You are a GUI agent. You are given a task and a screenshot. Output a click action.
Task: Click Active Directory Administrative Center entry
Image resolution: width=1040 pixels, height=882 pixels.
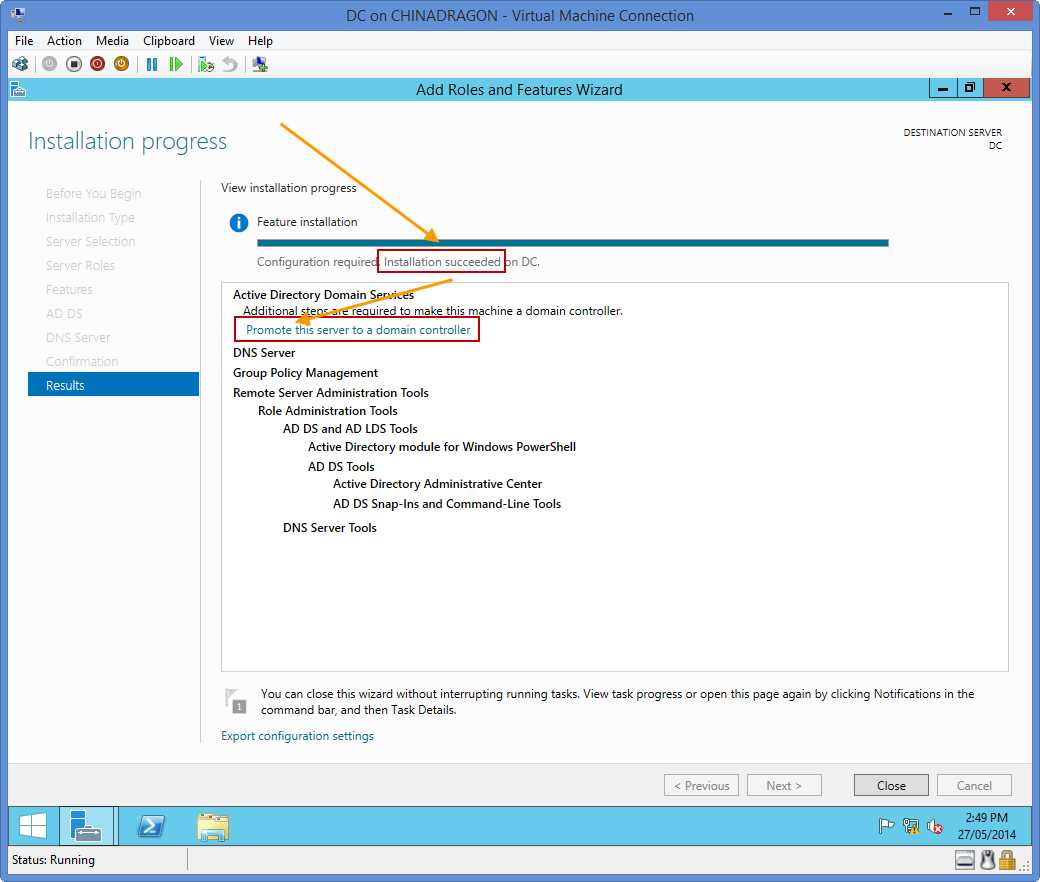pyautogui.click(x=438, y=483)
